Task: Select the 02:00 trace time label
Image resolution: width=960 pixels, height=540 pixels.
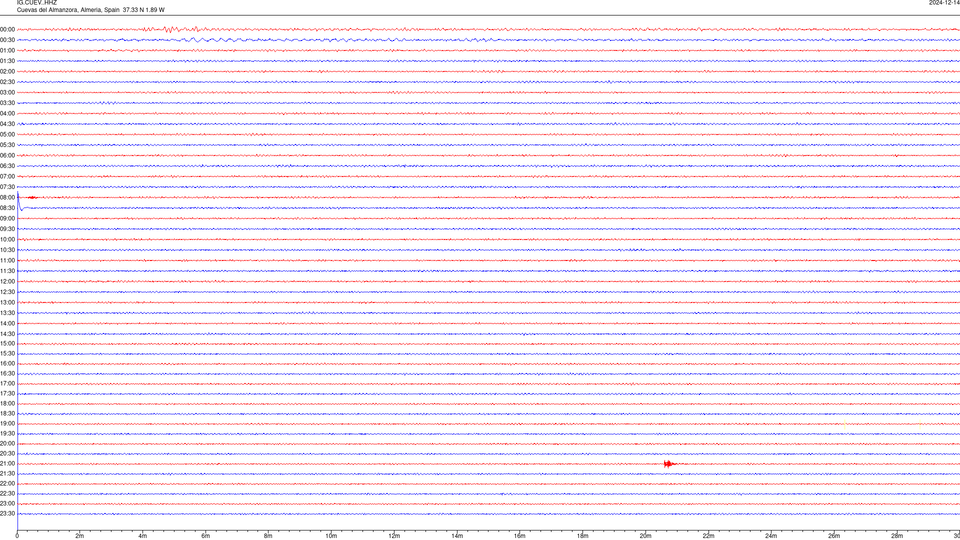Action: pos(7,72)
